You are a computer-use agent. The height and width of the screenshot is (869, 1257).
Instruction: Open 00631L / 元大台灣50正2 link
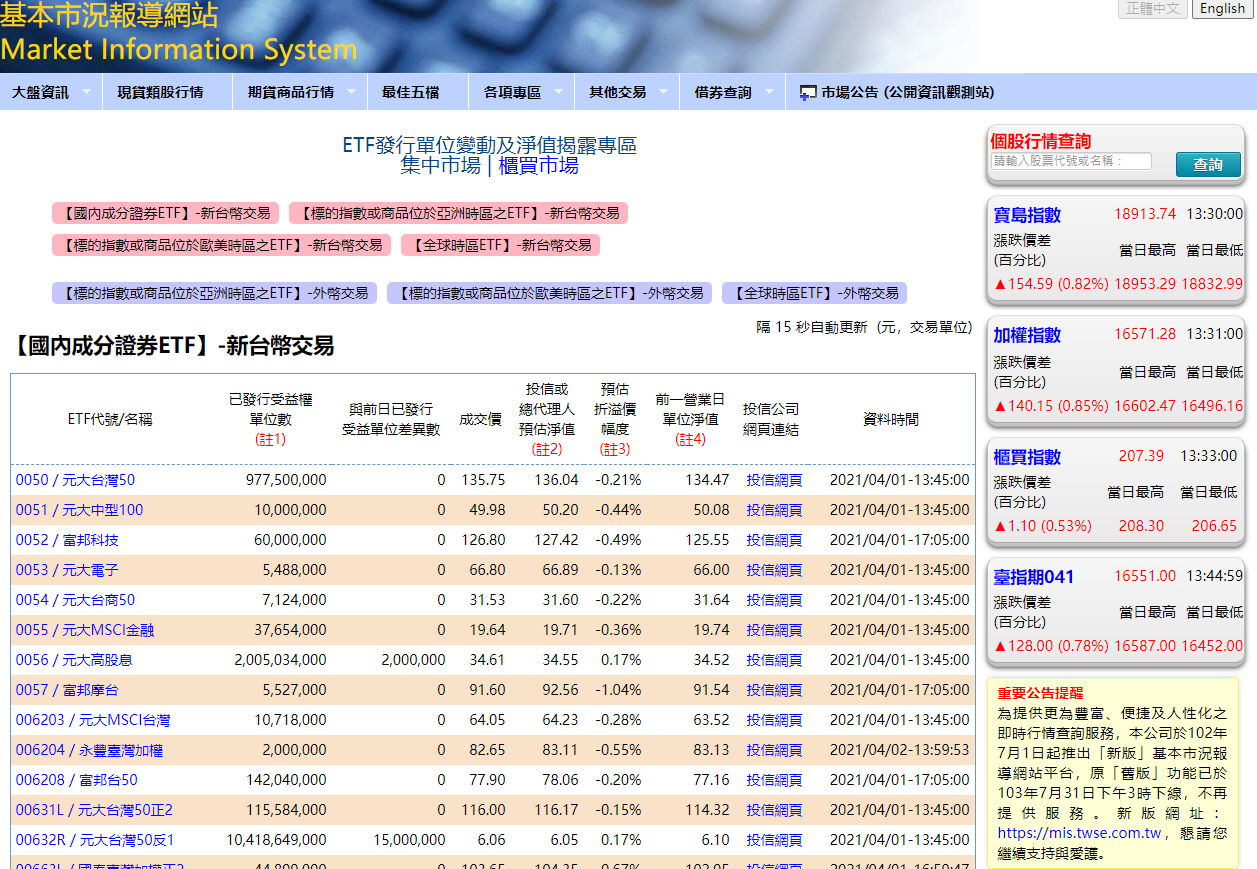tap(94, 810)
